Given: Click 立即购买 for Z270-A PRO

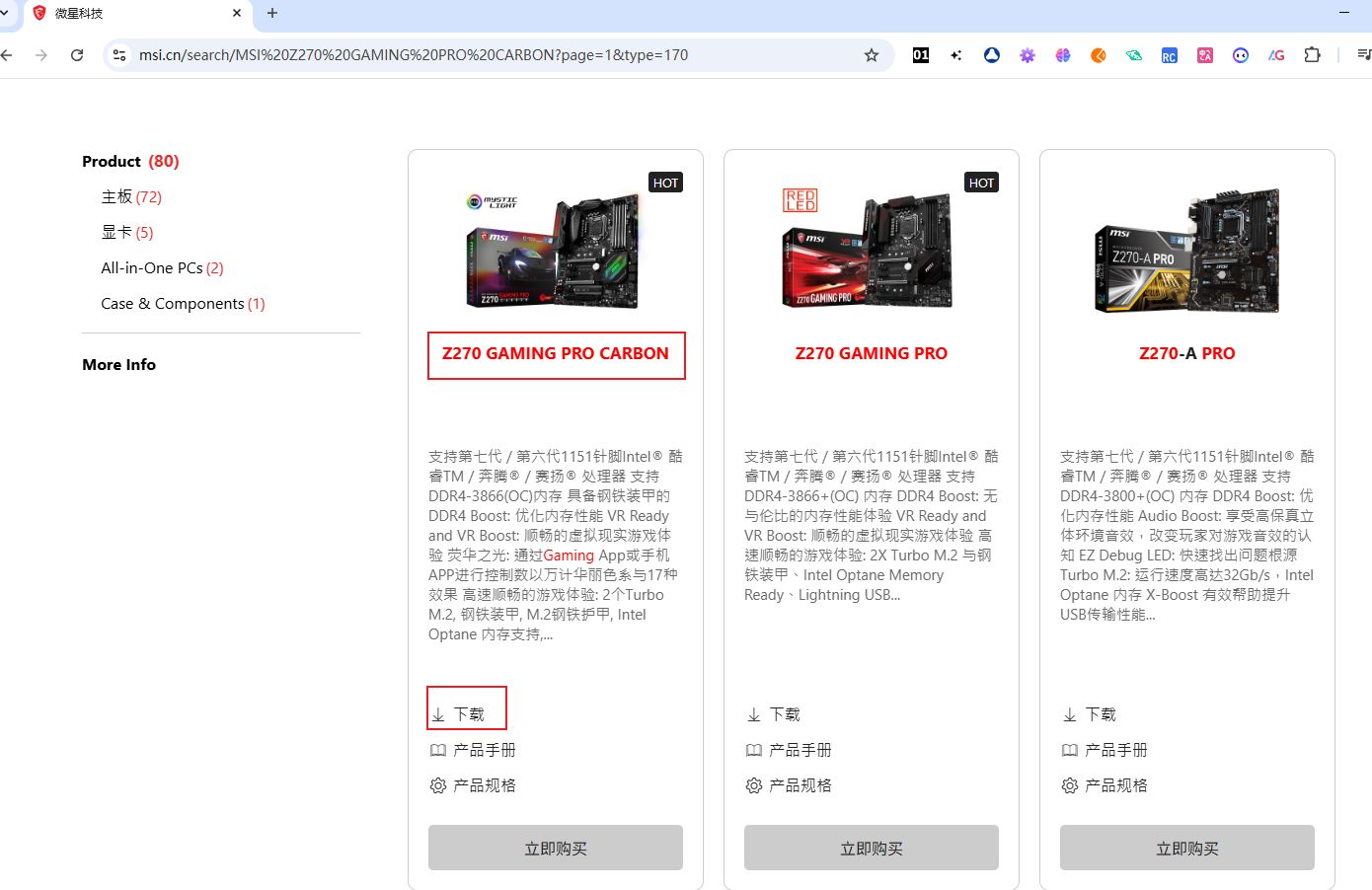Looking at the screenshot, I should coord(1187,848).
